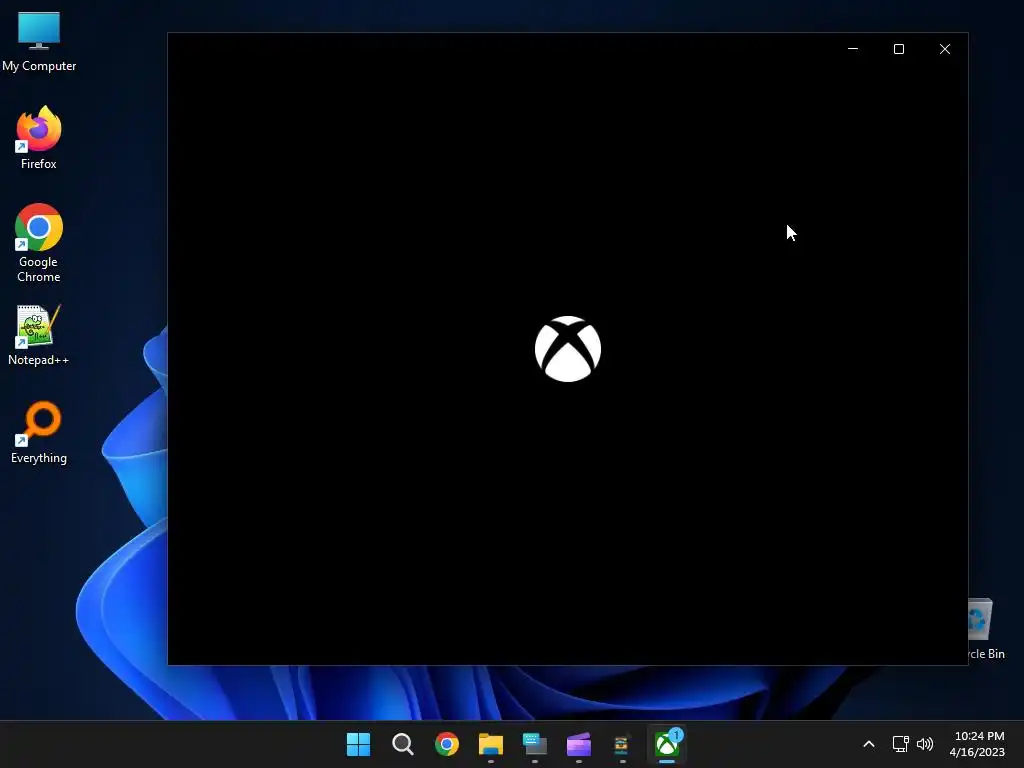
Task: Select the Everything search desktop shortcut
Action: (39, 432)
